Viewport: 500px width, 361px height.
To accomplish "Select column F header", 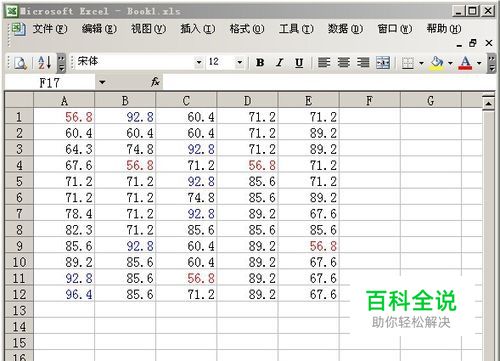I will pos(370,101).
